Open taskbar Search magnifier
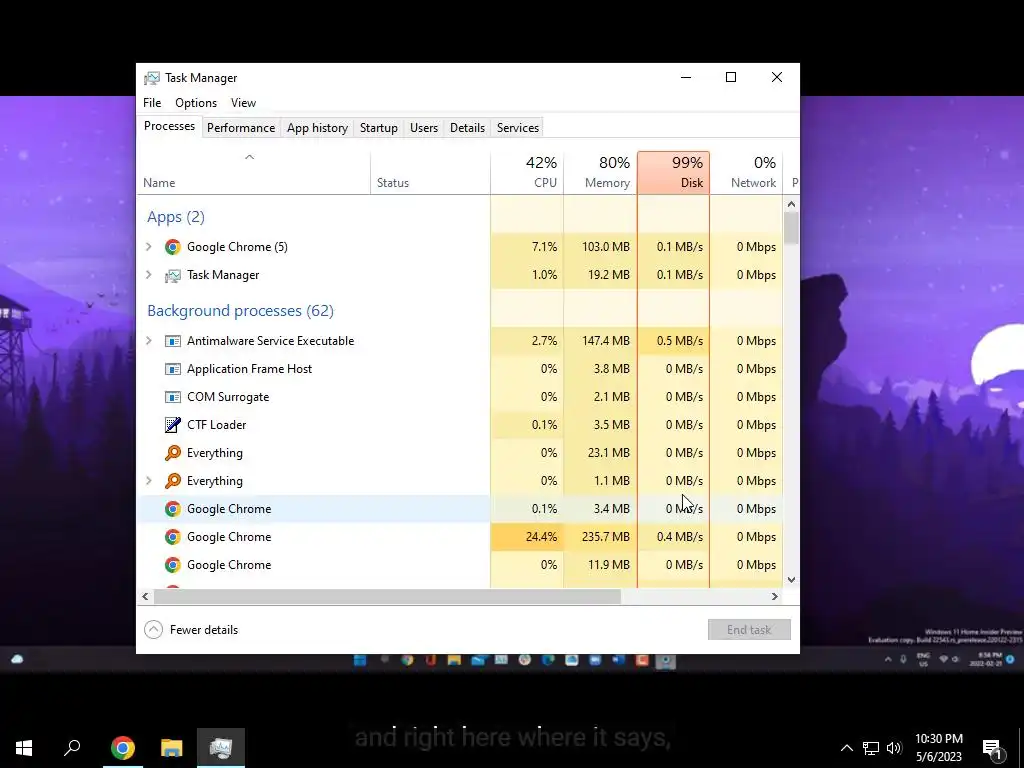The width and height of the screenshot is (1024, 768). 72,748
